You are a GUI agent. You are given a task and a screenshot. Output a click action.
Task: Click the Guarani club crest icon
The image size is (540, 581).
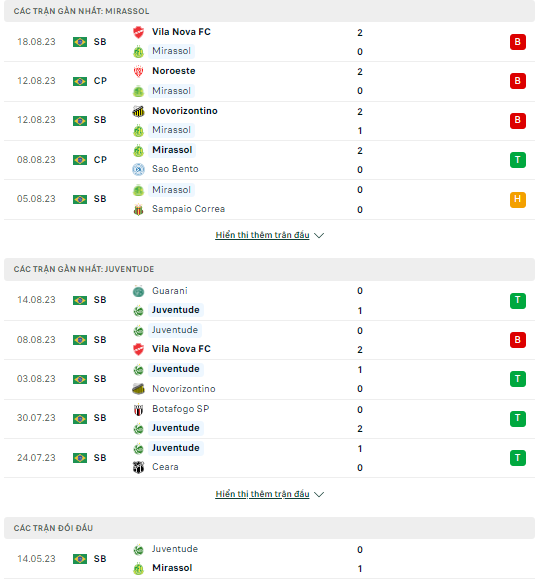point(138,291)
